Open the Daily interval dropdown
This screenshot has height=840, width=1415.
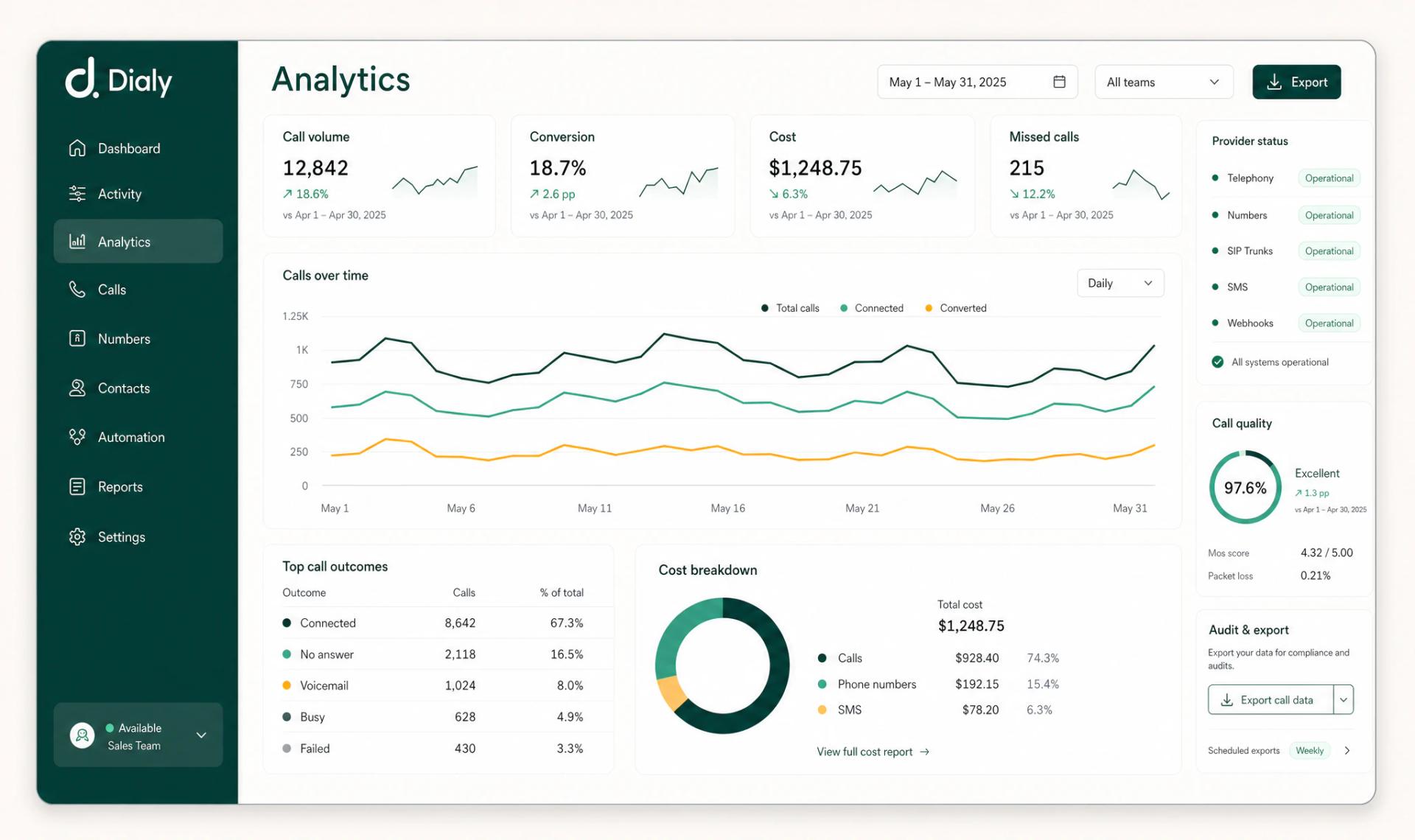click(x=1119, y=283)
